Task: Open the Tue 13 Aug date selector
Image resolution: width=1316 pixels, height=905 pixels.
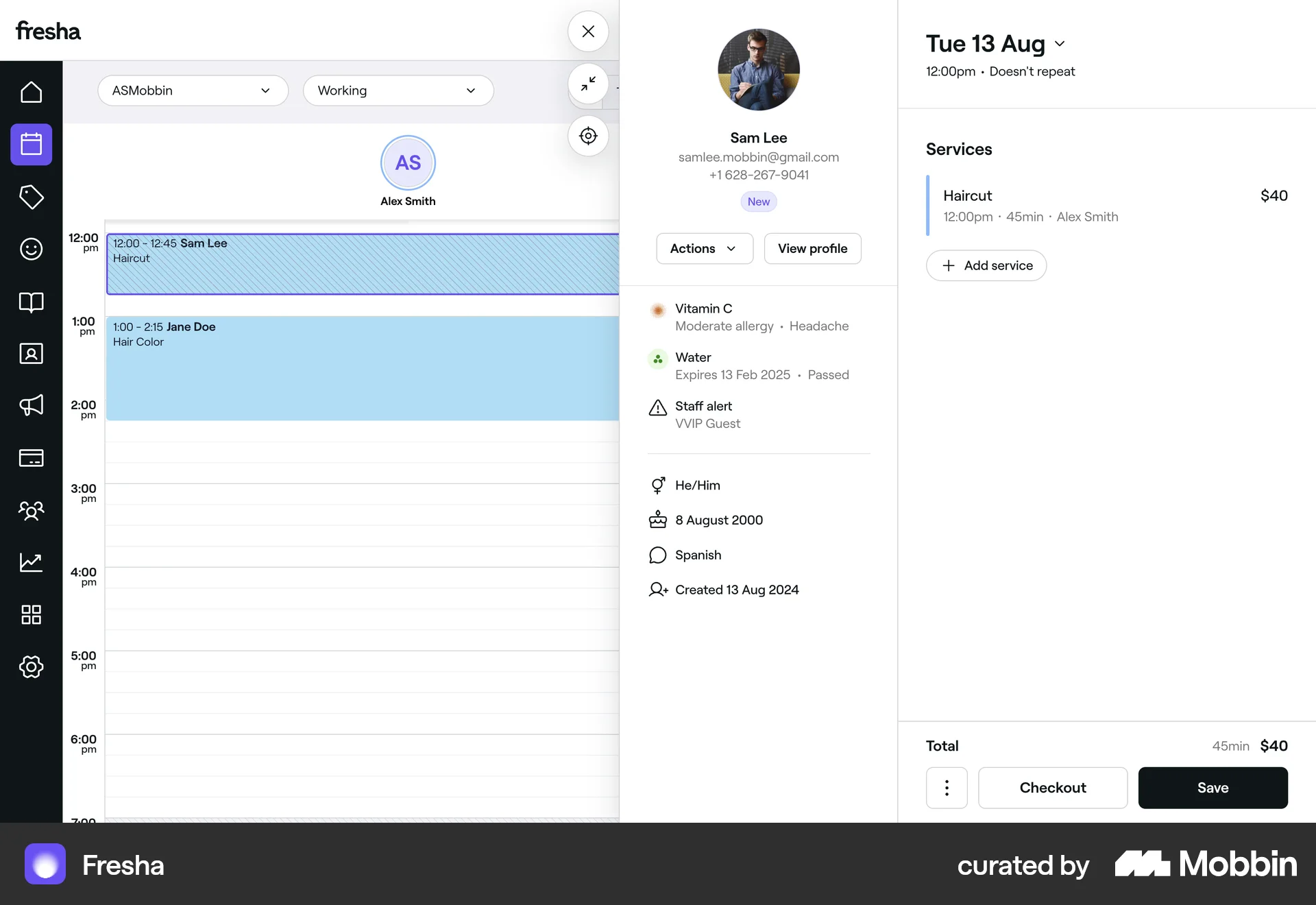Action: [995, 44]
